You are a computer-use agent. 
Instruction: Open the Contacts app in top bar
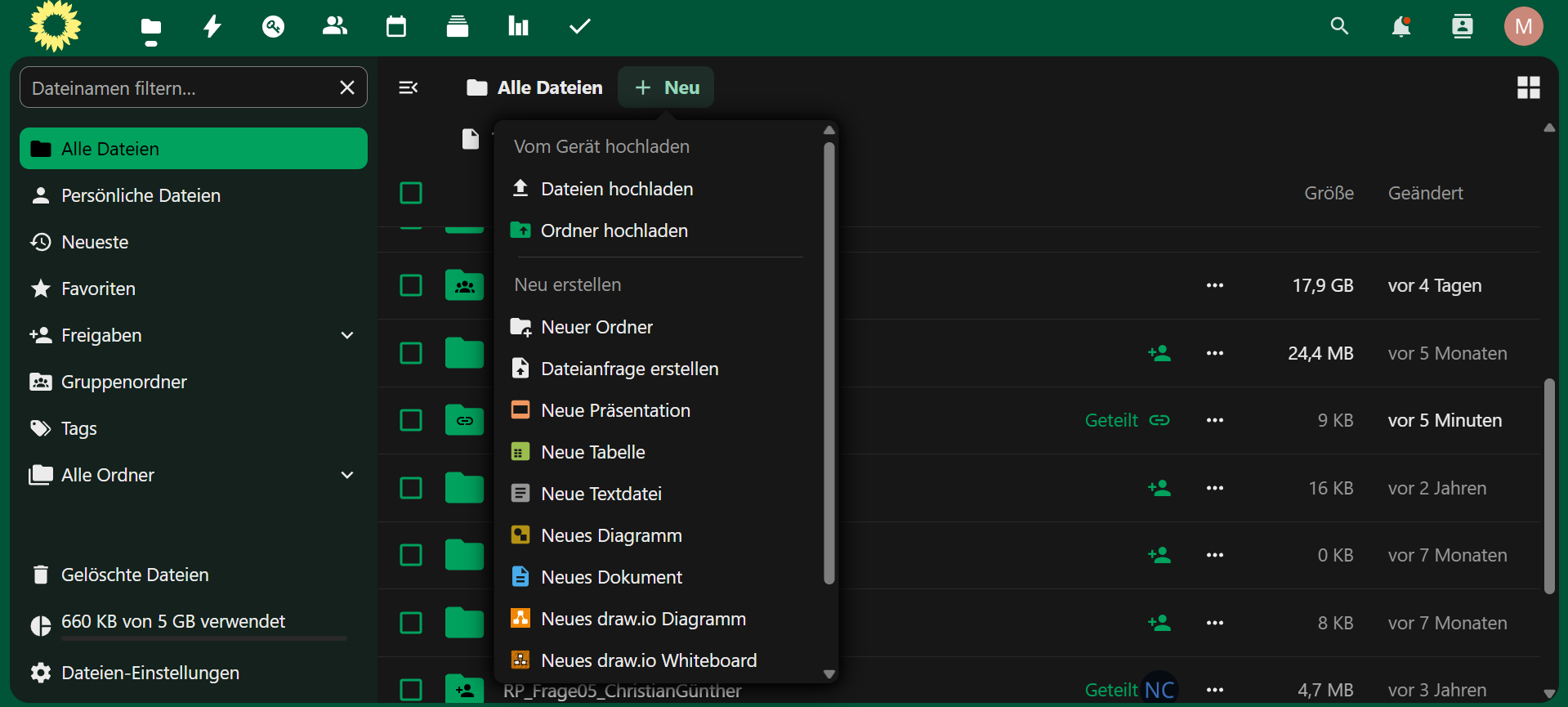335,27
